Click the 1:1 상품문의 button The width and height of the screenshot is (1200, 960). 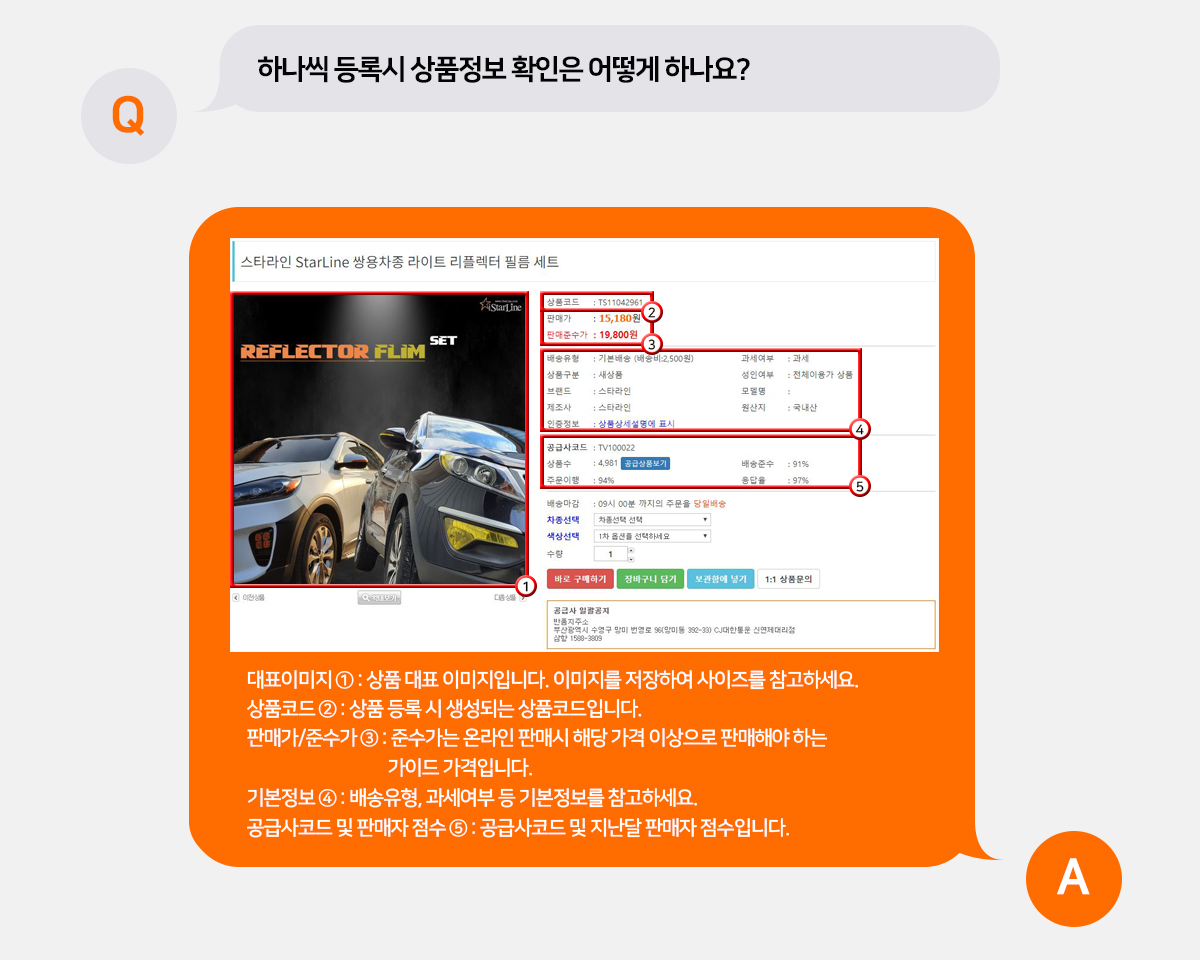click(790, 579)
